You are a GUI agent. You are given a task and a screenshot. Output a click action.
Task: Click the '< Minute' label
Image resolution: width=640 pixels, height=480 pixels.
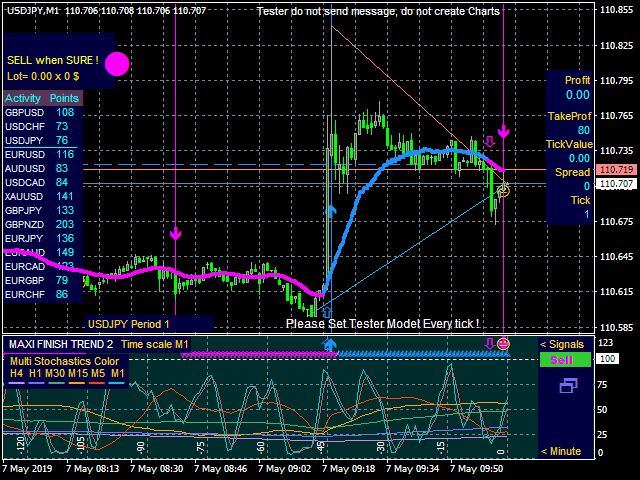pos(561,451)
